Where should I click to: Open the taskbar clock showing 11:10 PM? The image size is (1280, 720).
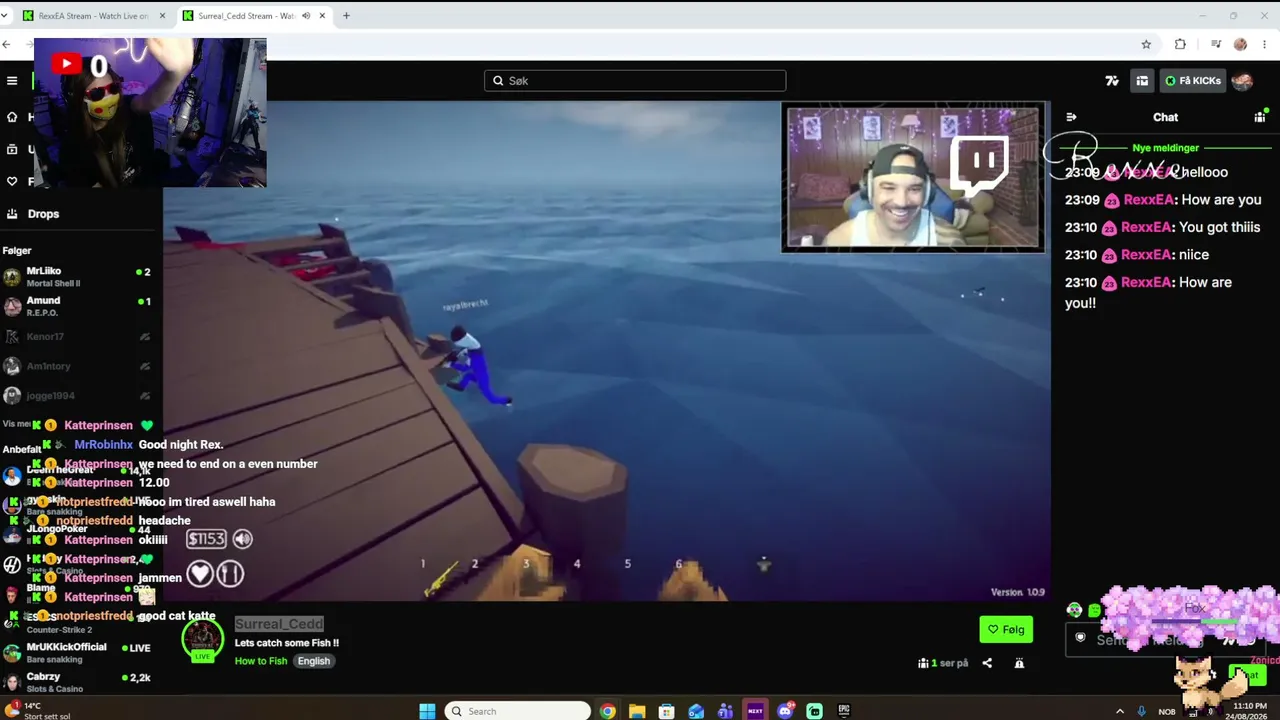click(x=1250, y=711)
